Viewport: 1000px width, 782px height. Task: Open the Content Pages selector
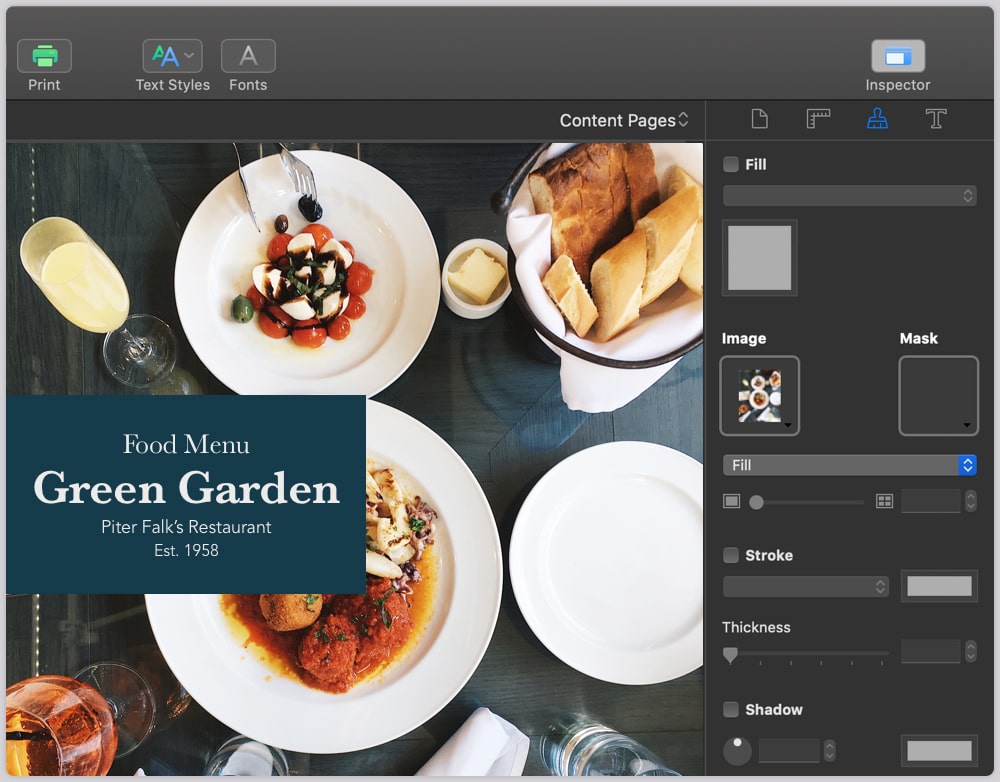624,119
